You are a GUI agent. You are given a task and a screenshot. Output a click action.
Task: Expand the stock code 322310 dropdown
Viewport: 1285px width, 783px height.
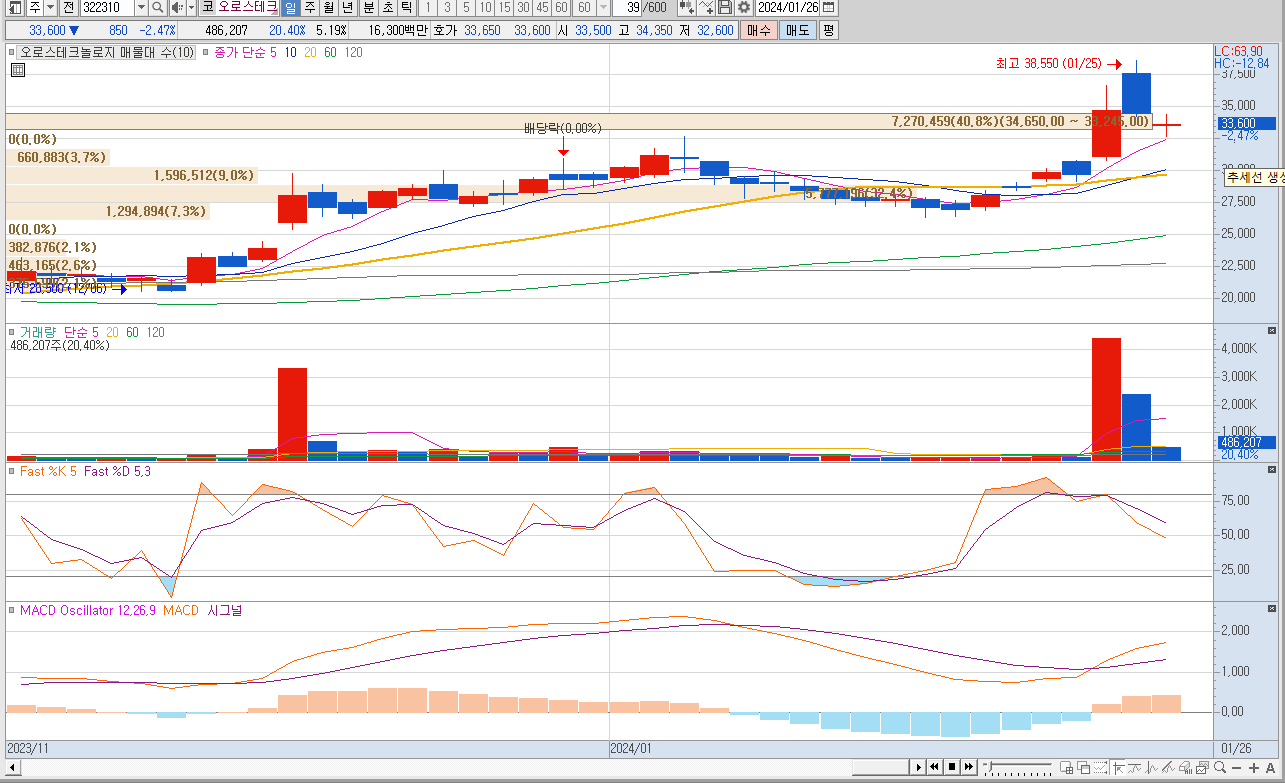coord(141,7)
